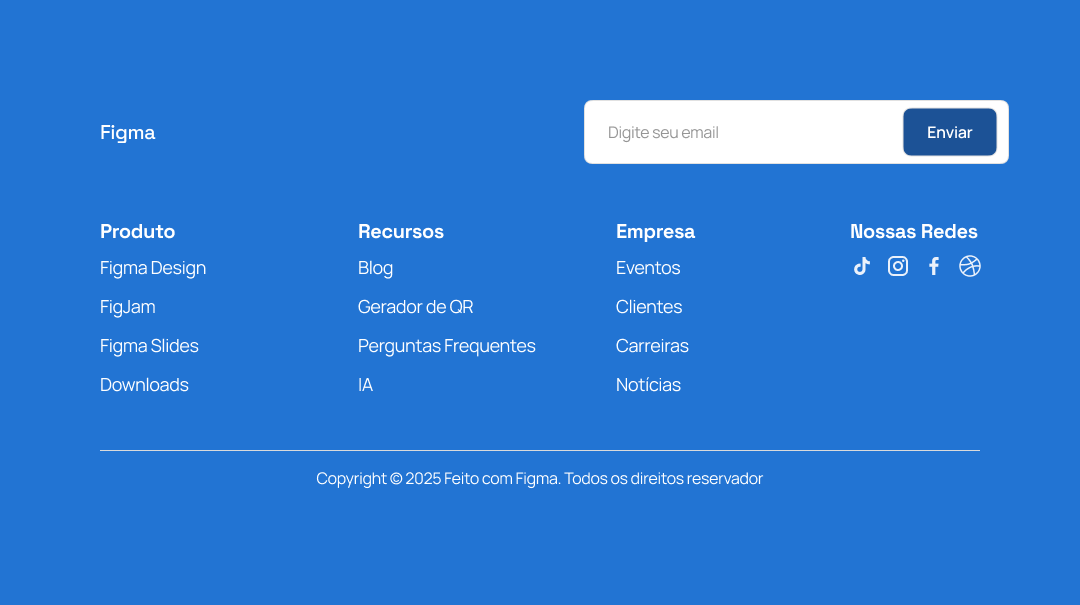The image size is (1080, 605).
Task: Open the Eventos link
Action: [647, 267]
